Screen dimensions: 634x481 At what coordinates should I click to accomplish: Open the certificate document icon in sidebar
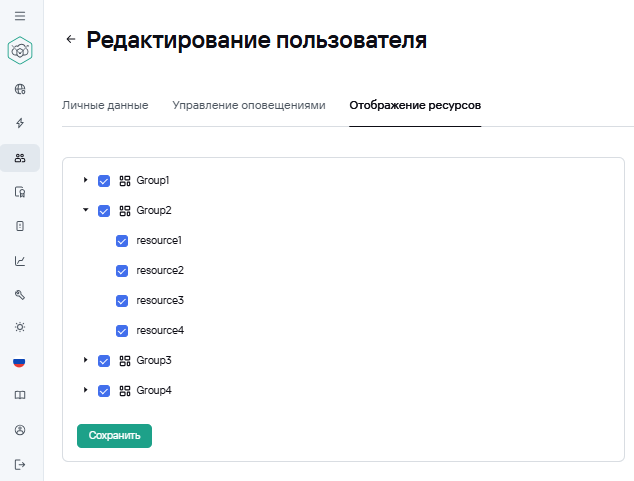click(x=20, y=192)
